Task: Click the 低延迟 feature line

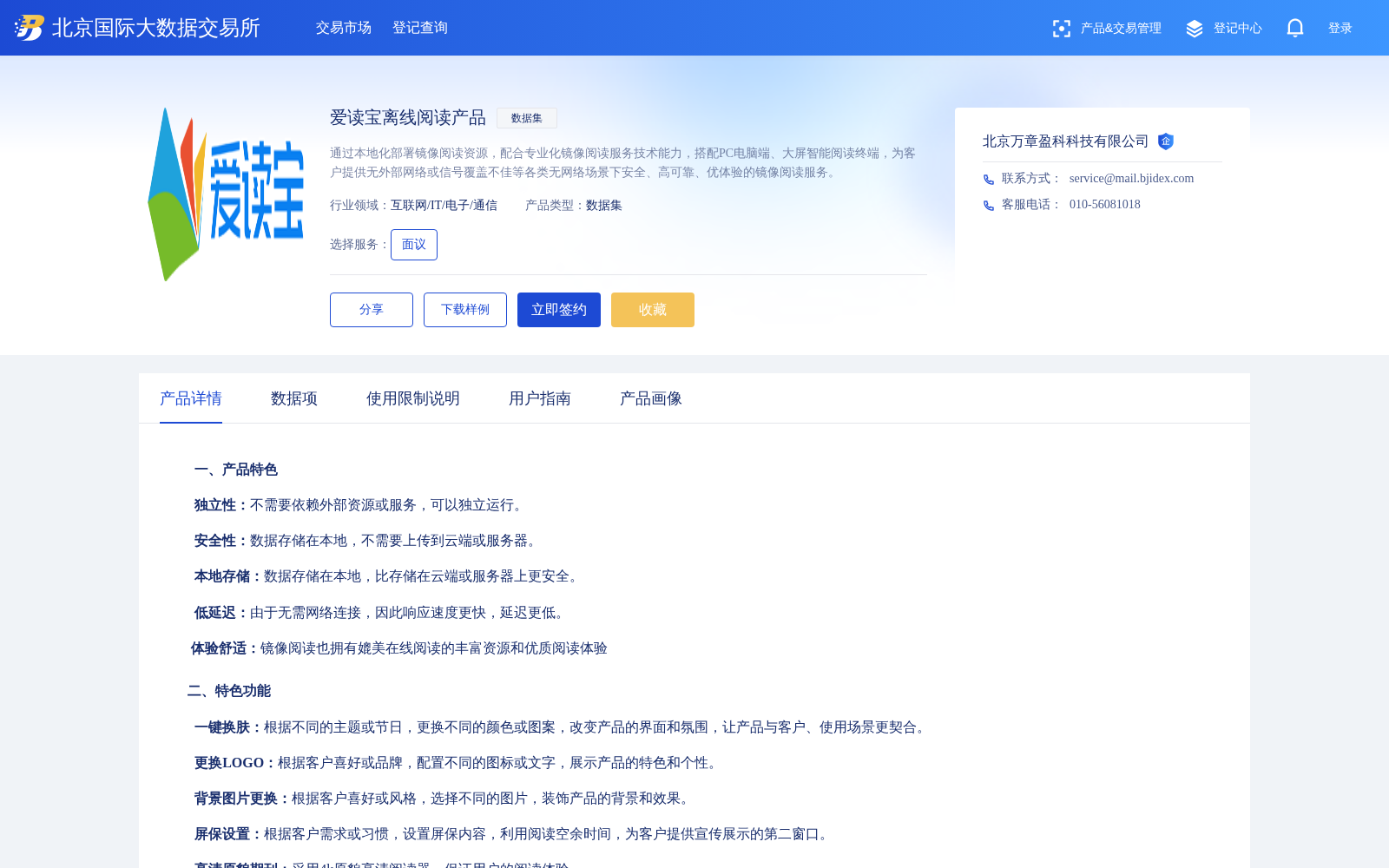Action: coord(382,613)
